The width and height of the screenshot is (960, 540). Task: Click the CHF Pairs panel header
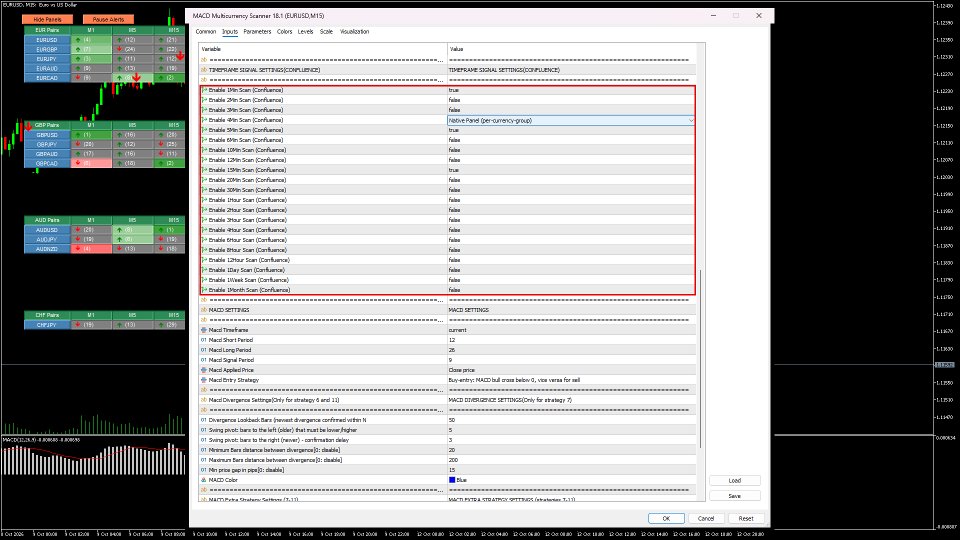pos(47,315)
